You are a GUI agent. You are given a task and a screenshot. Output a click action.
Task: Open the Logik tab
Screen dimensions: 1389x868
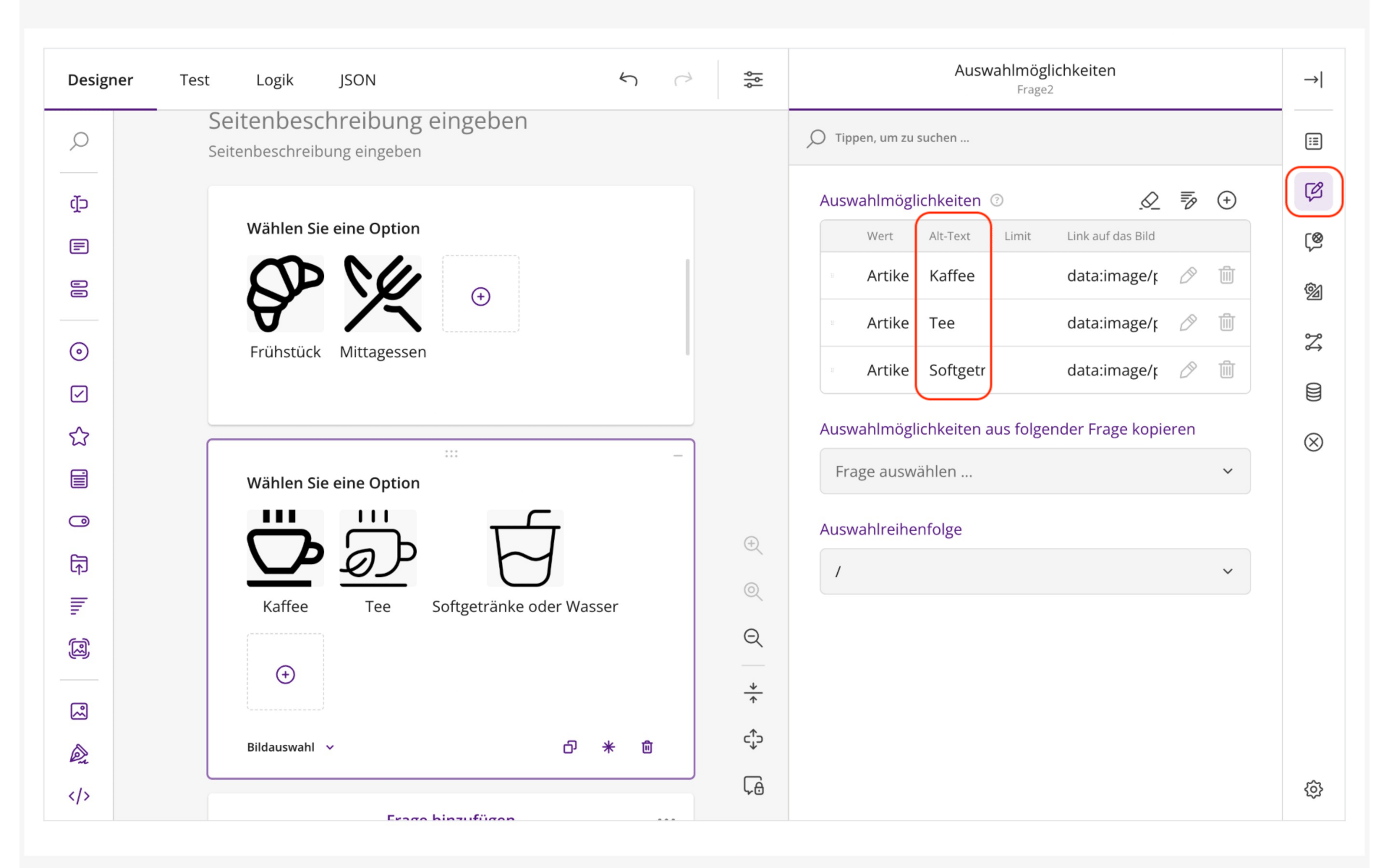(274, 80)
